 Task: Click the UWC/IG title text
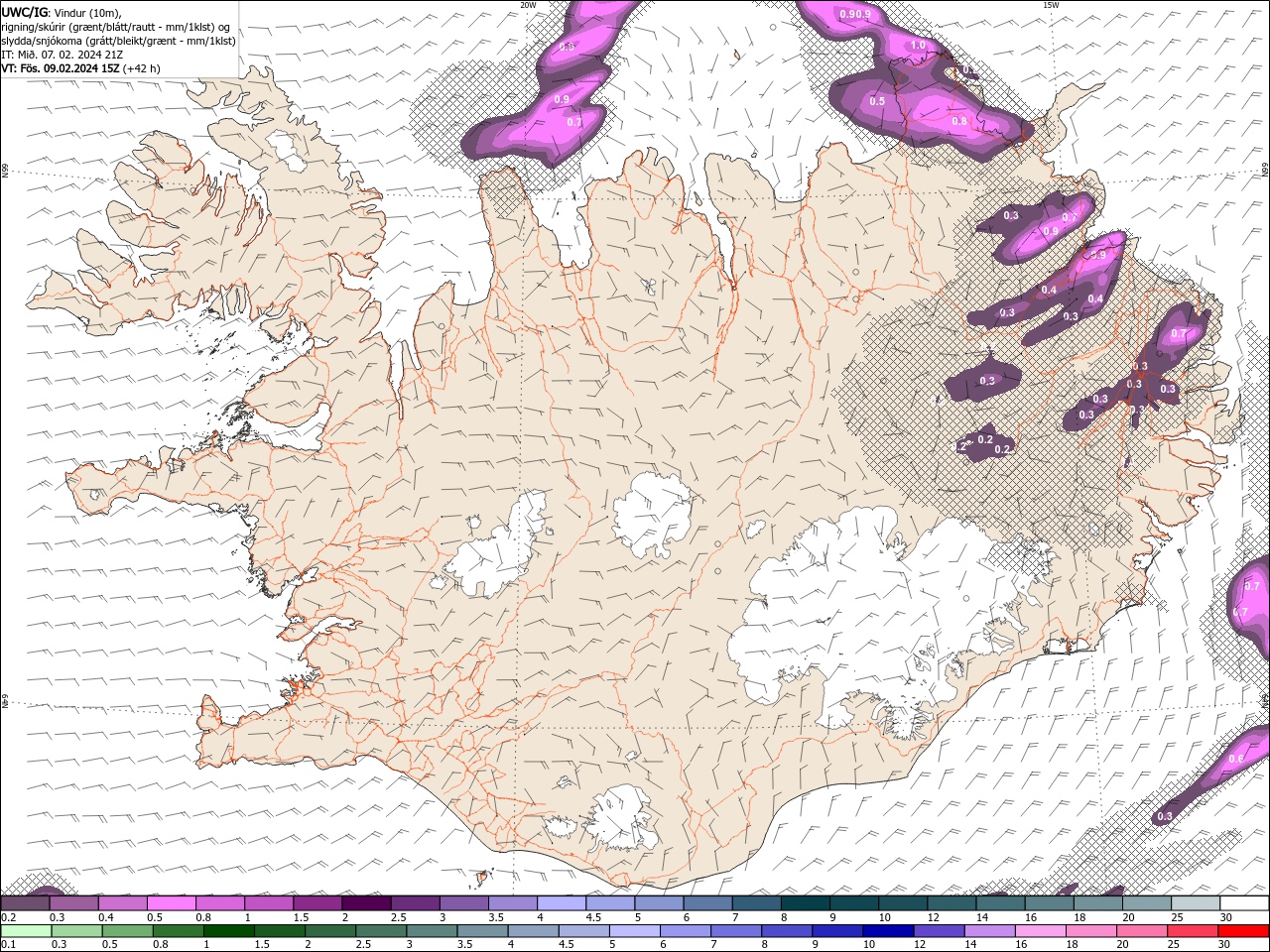click(x=25, y=12)
